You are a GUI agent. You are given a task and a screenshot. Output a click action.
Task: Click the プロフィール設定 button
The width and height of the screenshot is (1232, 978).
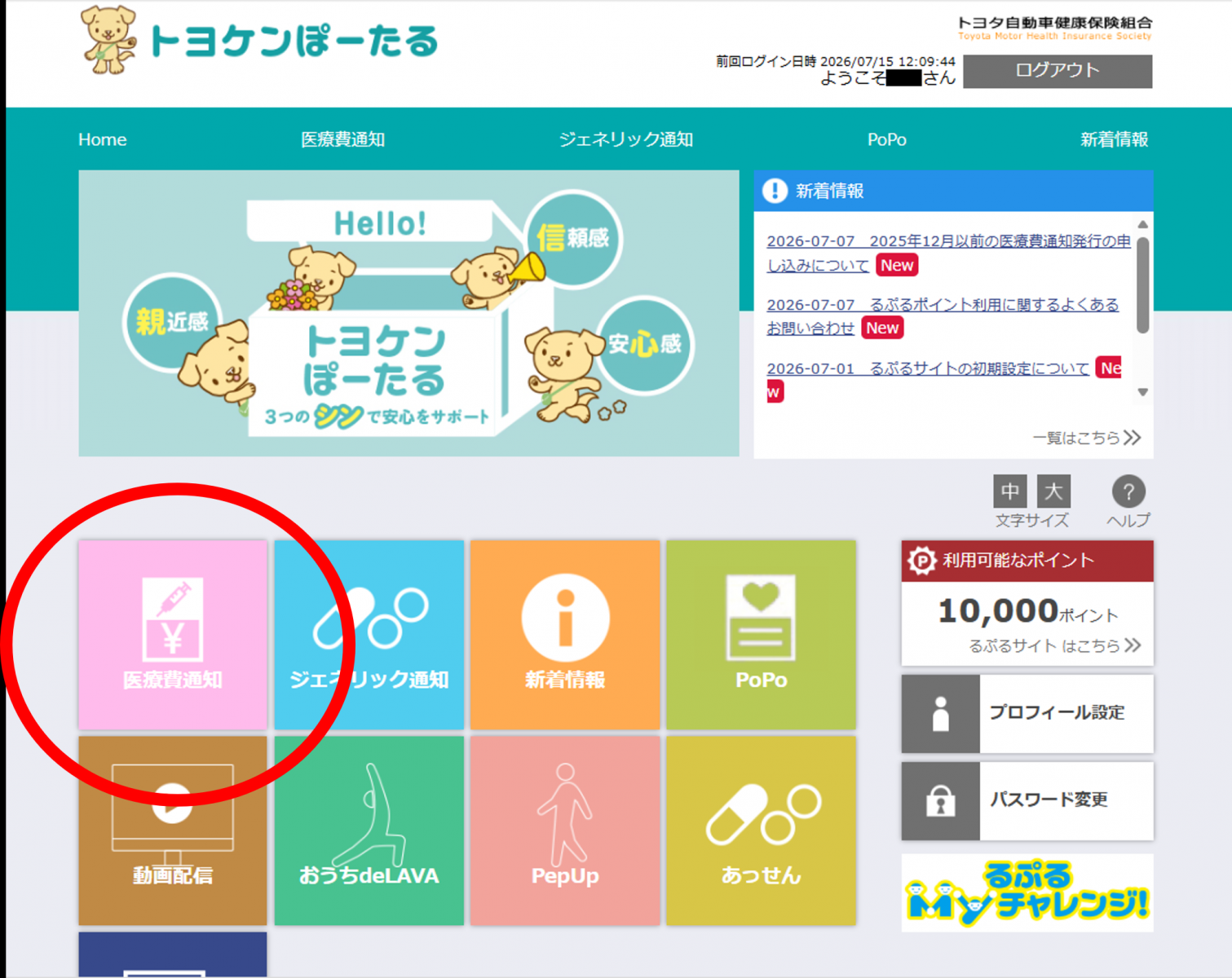click(1027, 713)
